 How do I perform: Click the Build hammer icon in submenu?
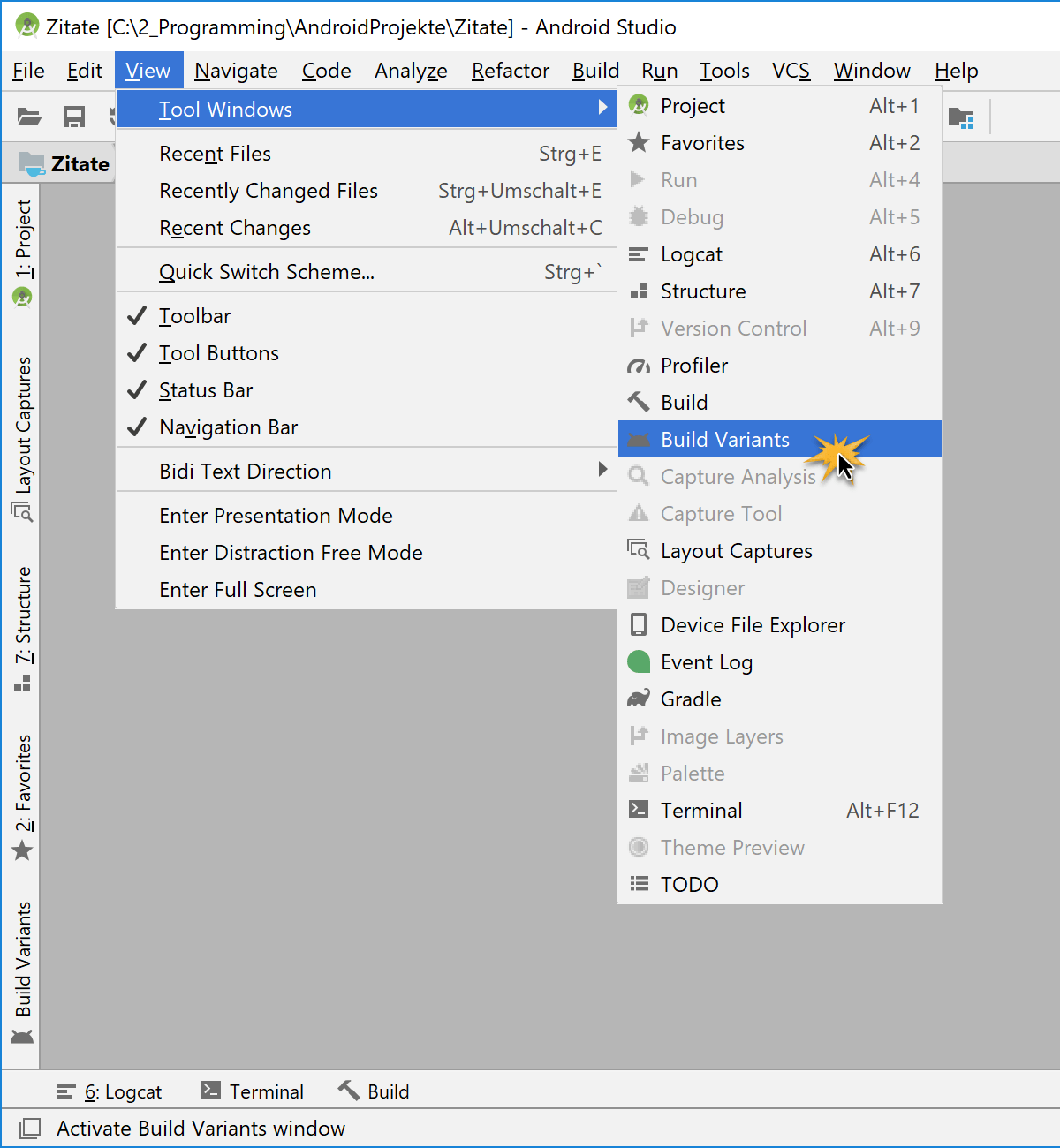(x=639, y=402)
